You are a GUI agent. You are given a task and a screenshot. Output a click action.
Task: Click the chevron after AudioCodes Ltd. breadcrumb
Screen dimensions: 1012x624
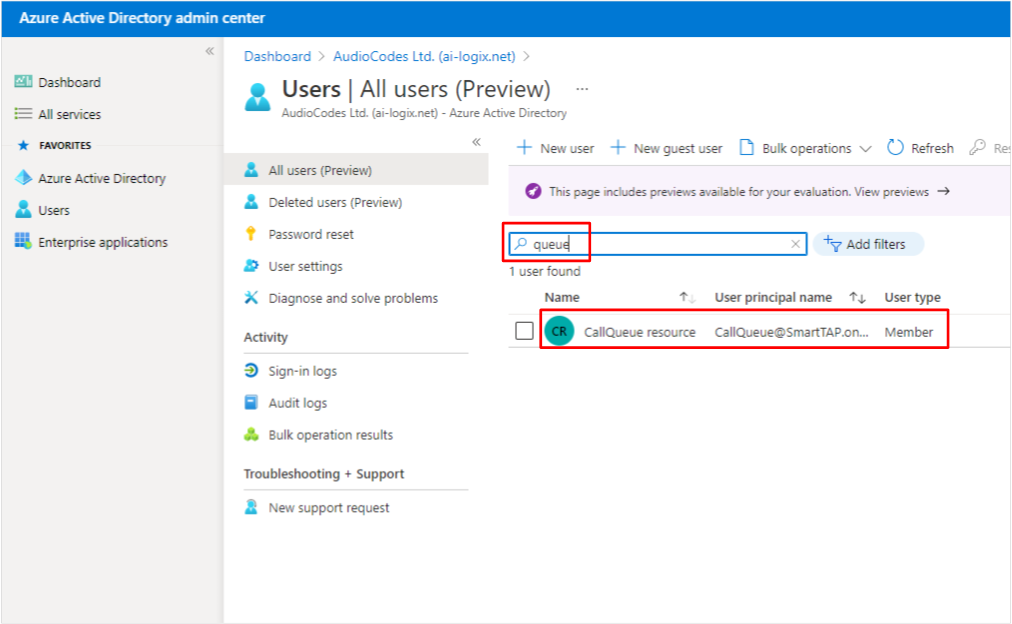click(x=526, y=57)
